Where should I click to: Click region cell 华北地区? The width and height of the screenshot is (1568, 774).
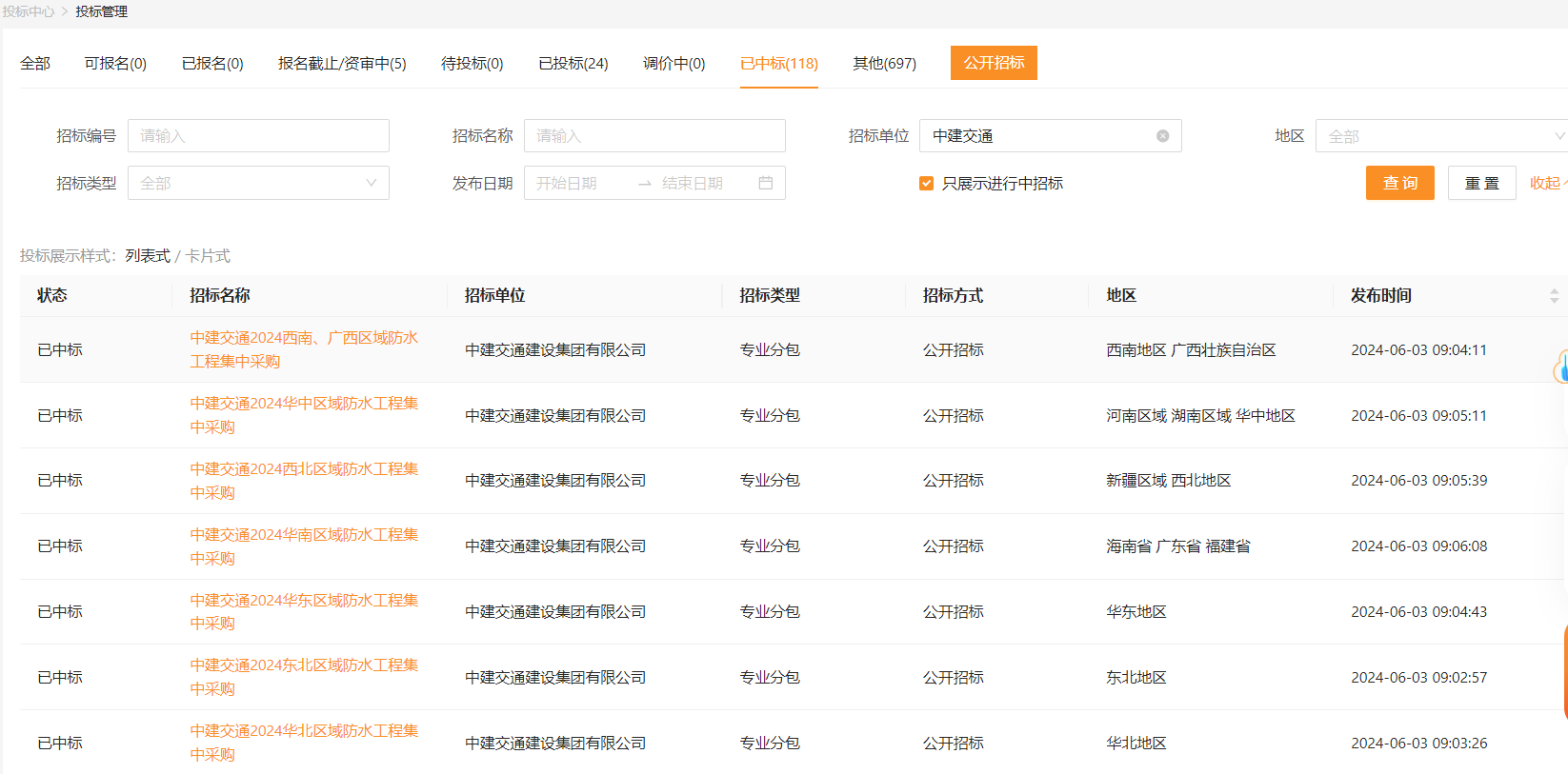1136,743
